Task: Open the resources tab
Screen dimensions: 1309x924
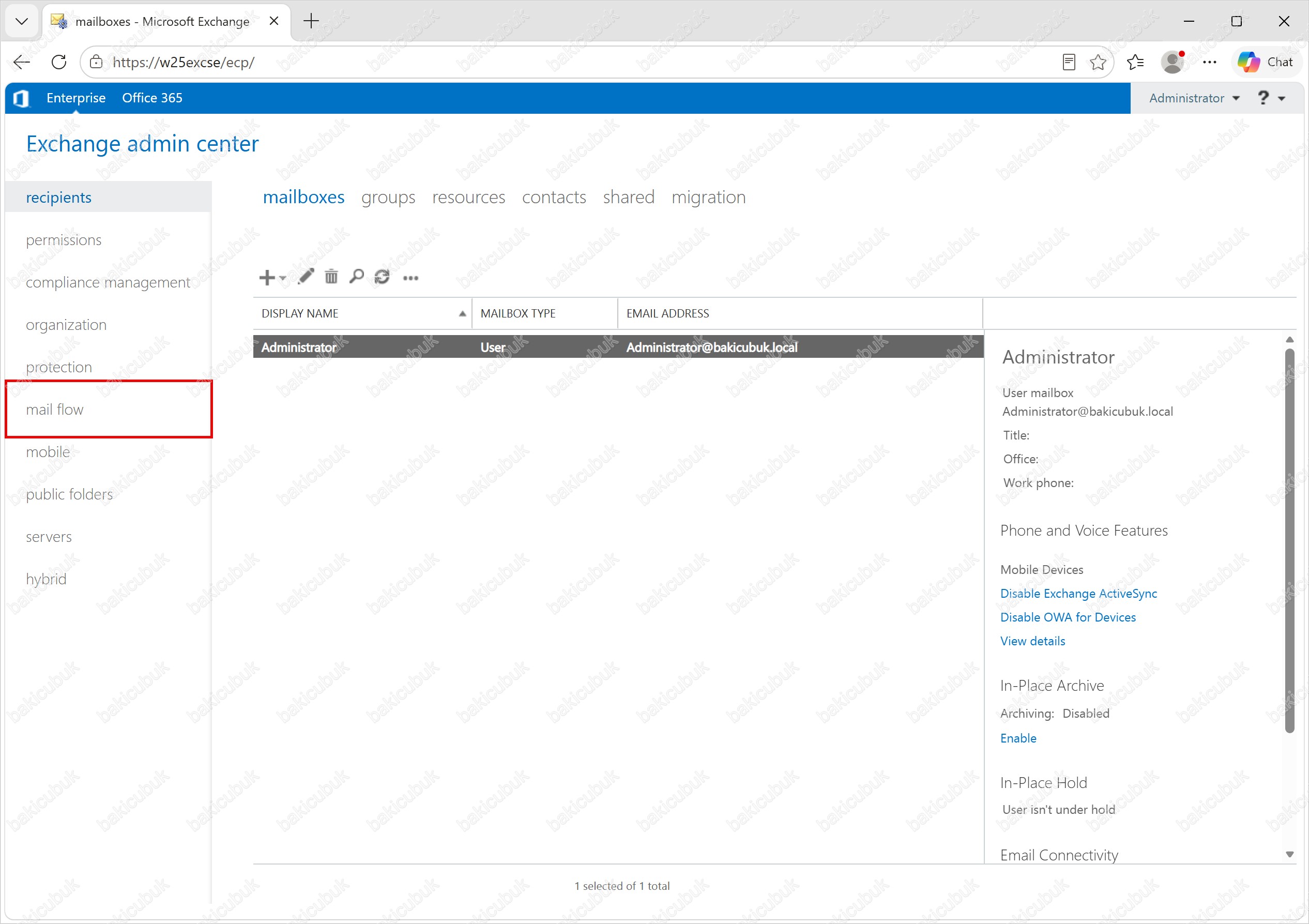Action: [x=468, y=198]
